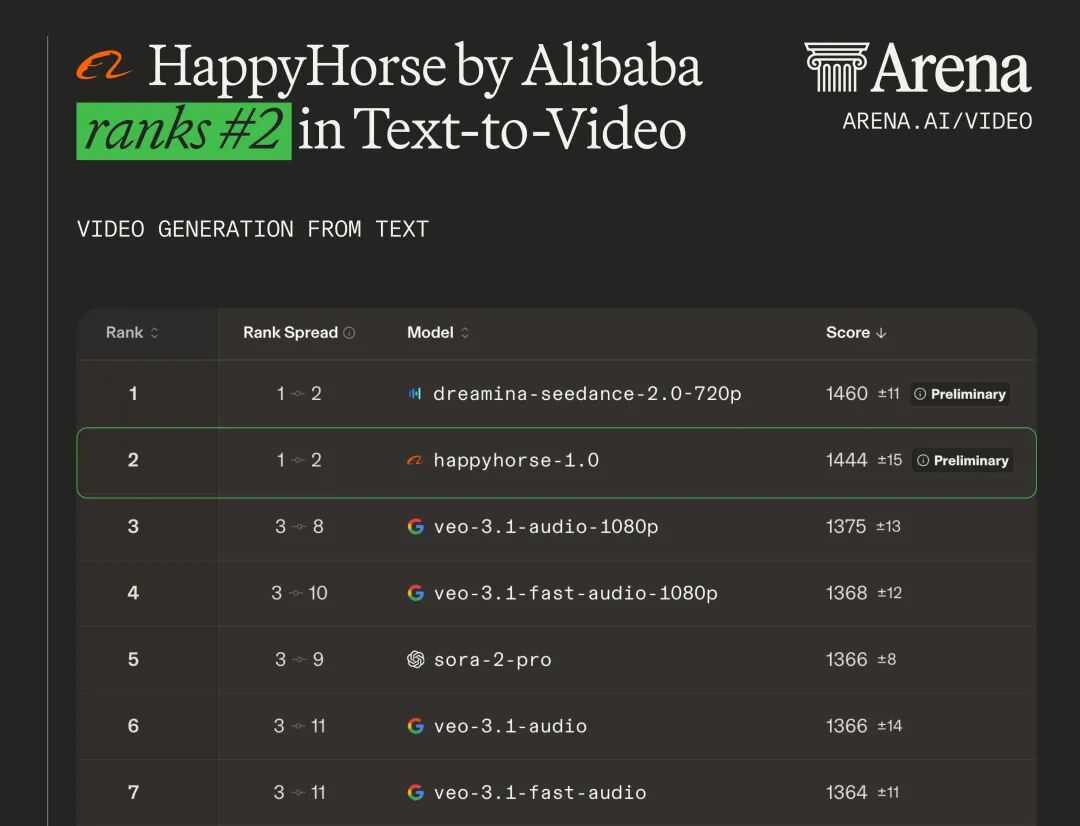Click the OpenAI icon beside sora-2-pro
Viewport: 1080px width, 826px height.
415,660
